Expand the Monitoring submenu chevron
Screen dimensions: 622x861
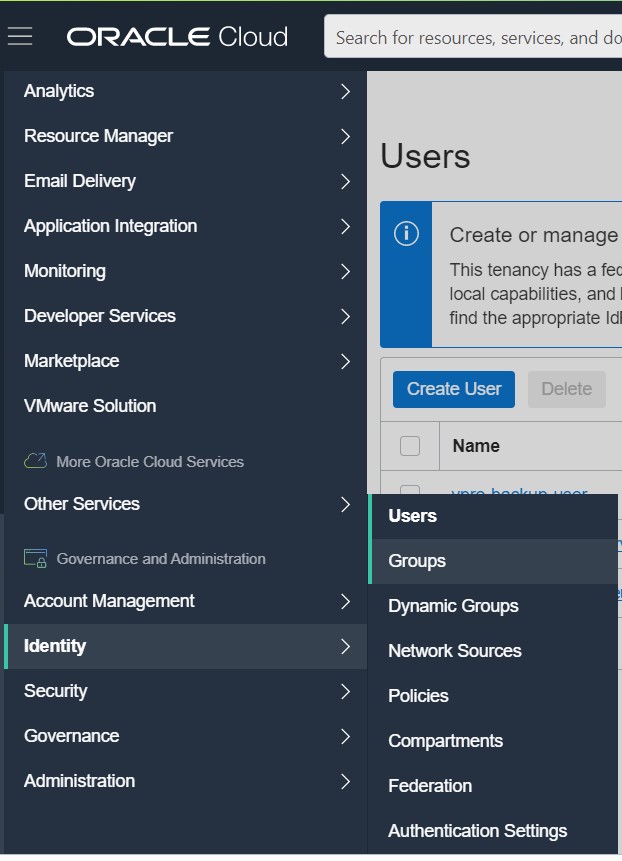[345, 271]
